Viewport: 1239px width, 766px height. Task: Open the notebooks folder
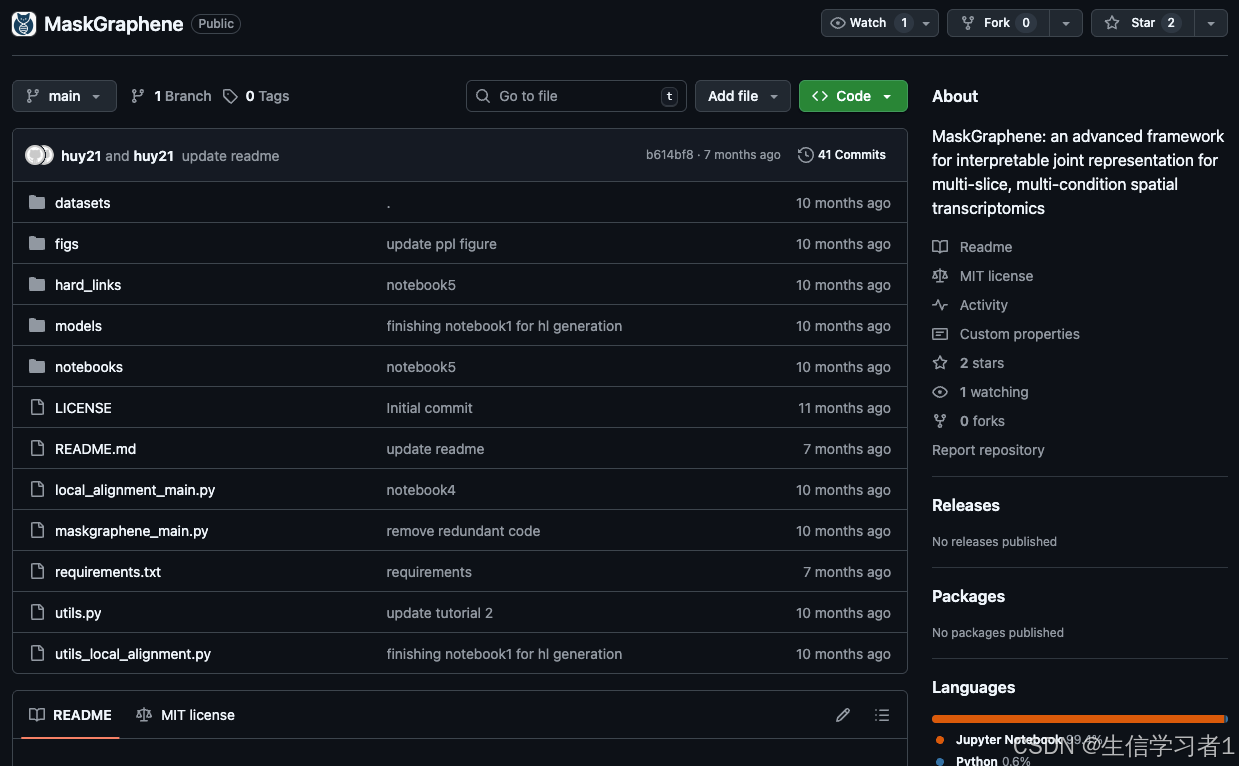89,367
